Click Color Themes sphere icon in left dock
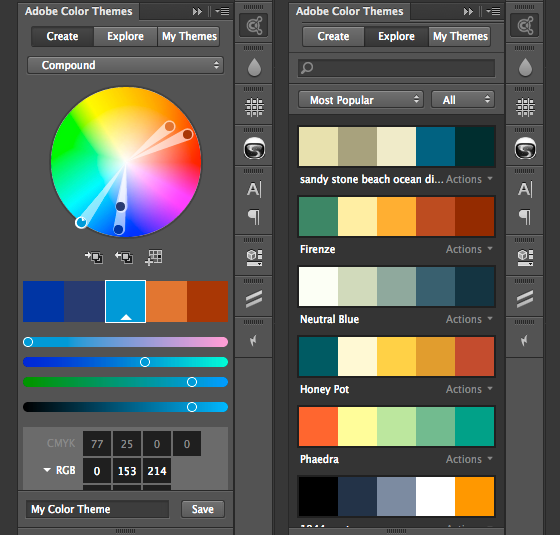560x535 pixels. pos(254,149)
